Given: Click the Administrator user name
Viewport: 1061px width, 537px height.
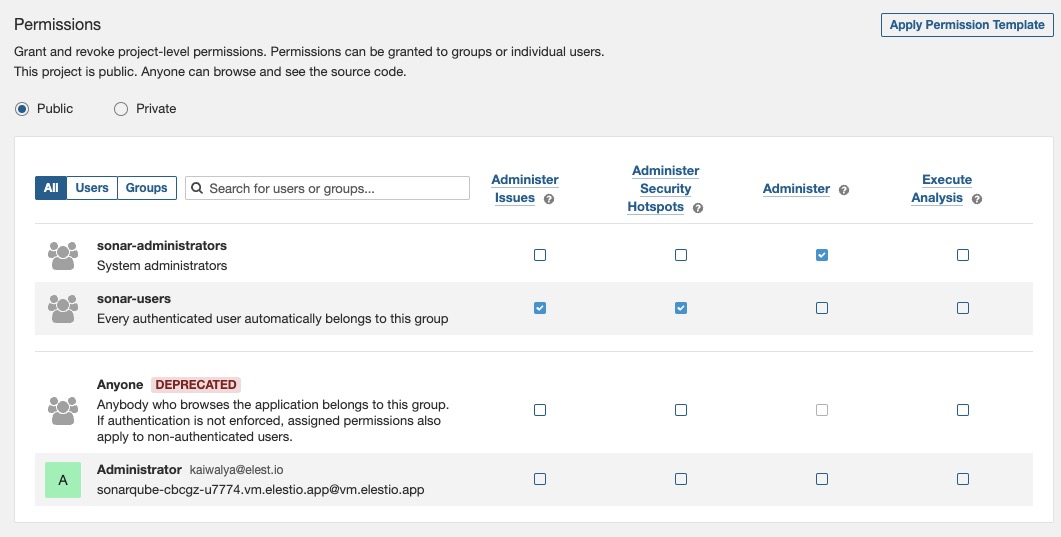Looking at the screenshot, I should 139,469.
